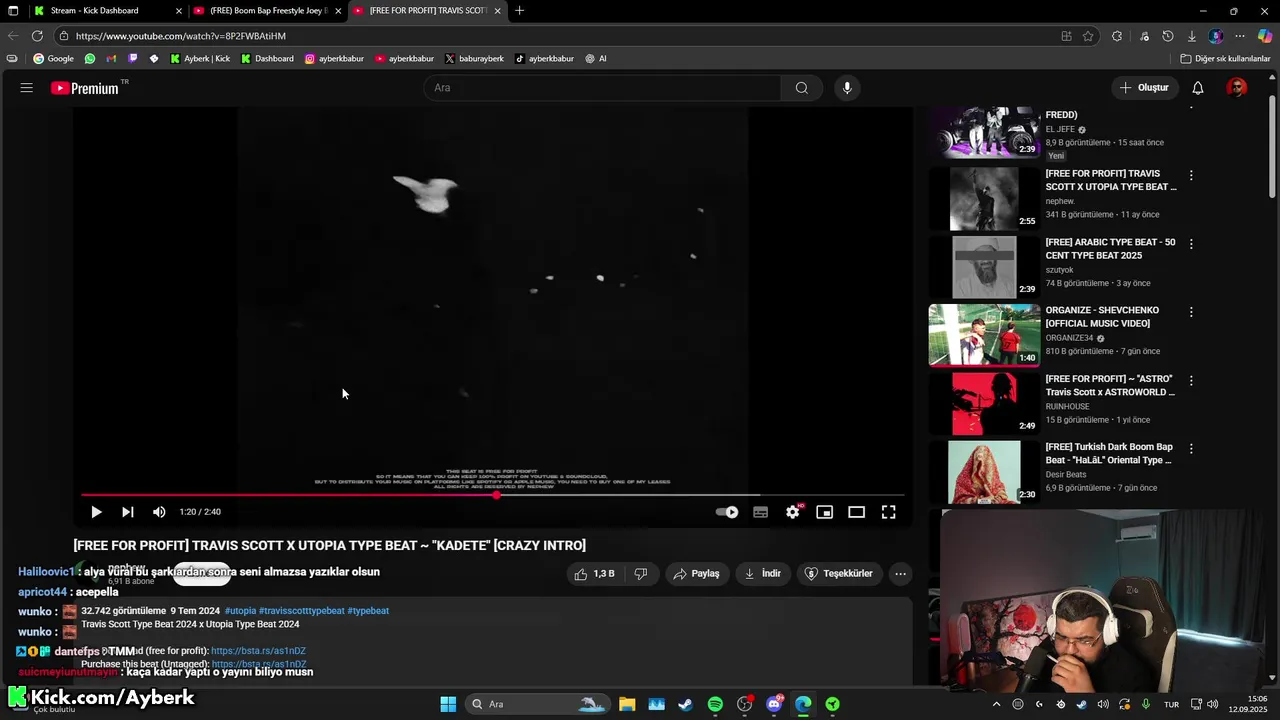This screenshot has width=1280, height=720.
Task: Open Diğer sık kullanılanlar bookmarks folder
Action: tap(1225, 59)
